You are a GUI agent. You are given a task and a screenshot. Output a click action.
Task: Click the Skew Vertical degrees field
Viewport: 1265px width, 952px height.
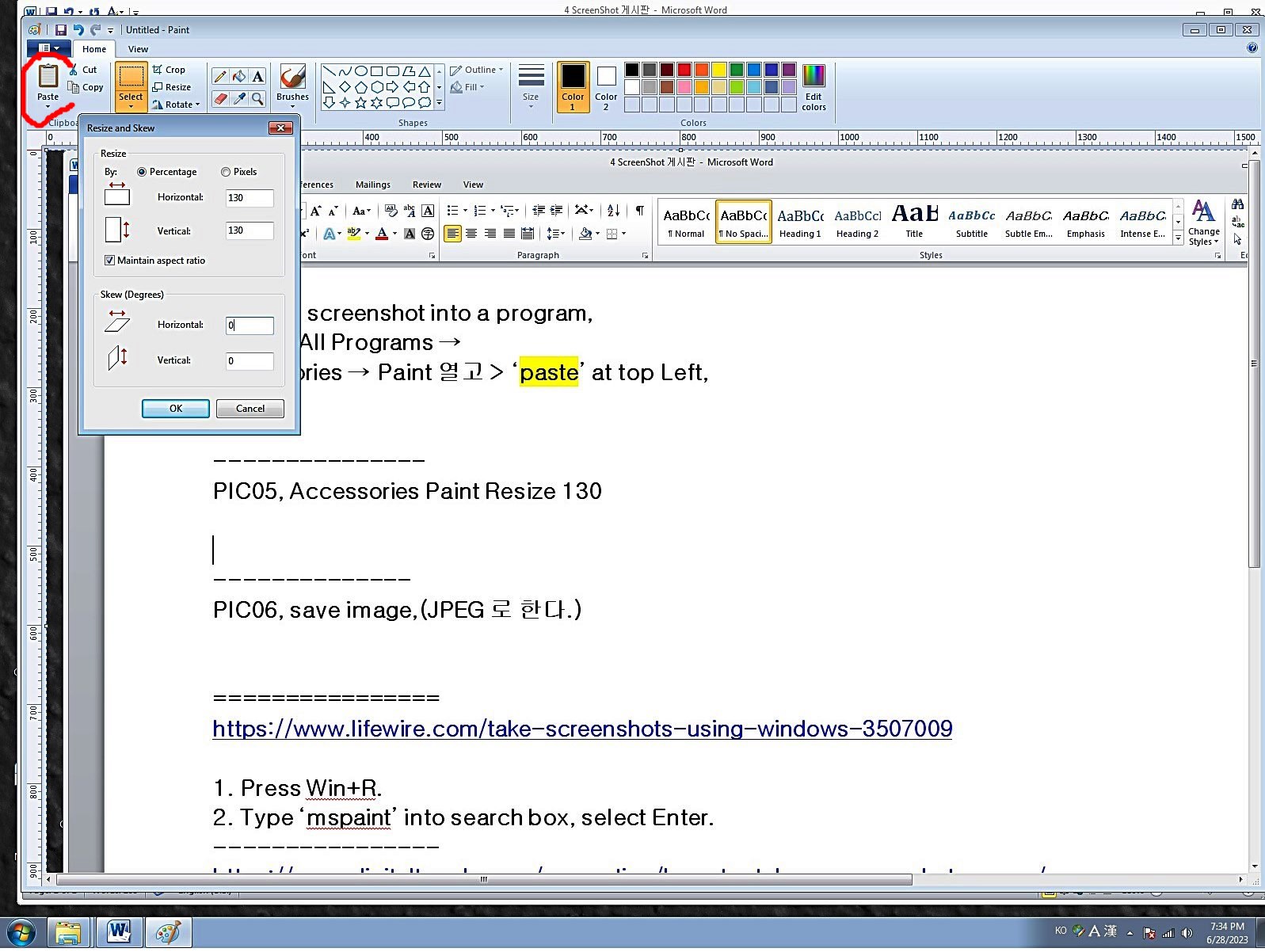click(250, 361)
